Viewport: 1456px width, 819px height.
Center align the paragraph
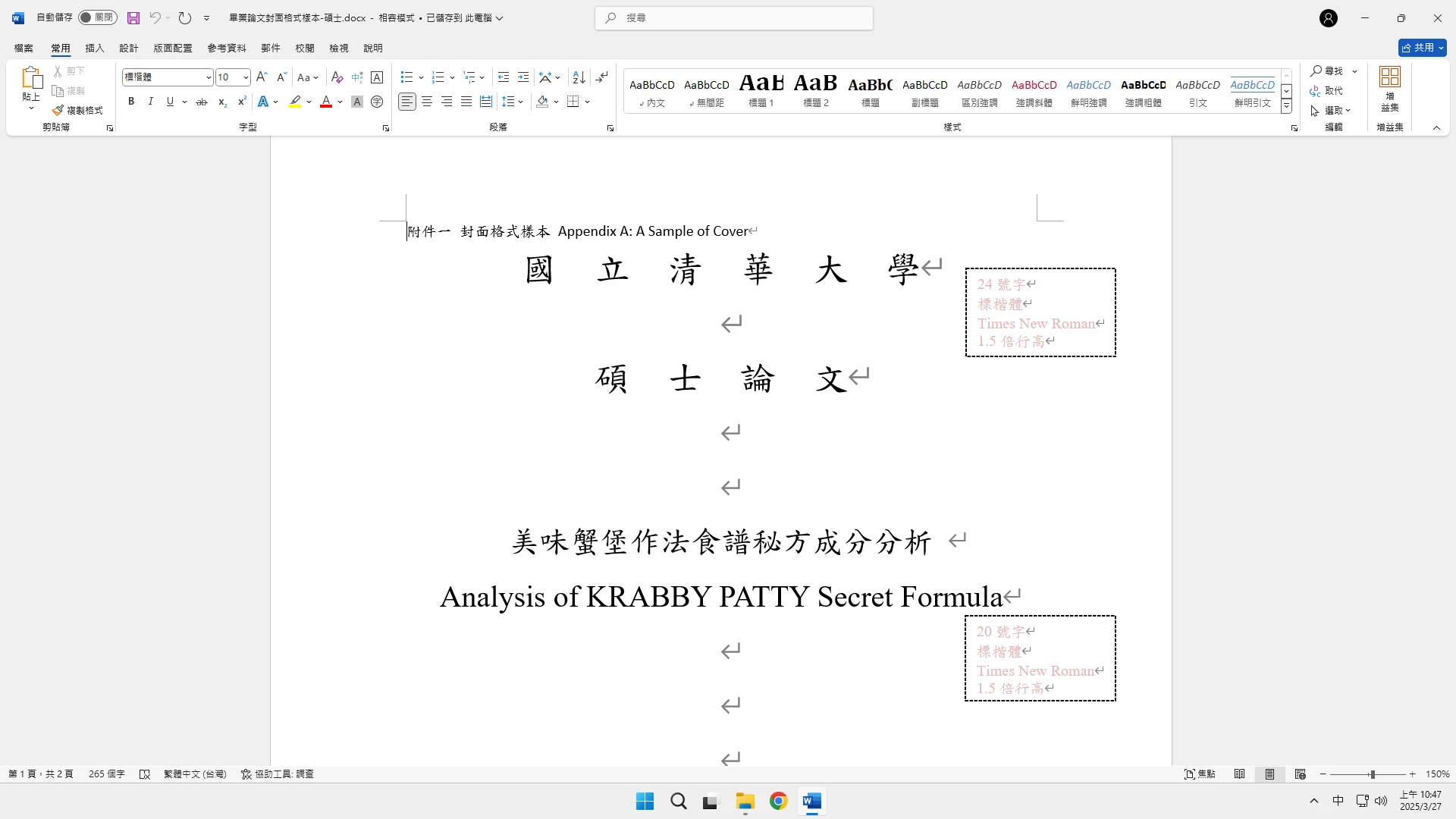(427, 102)
